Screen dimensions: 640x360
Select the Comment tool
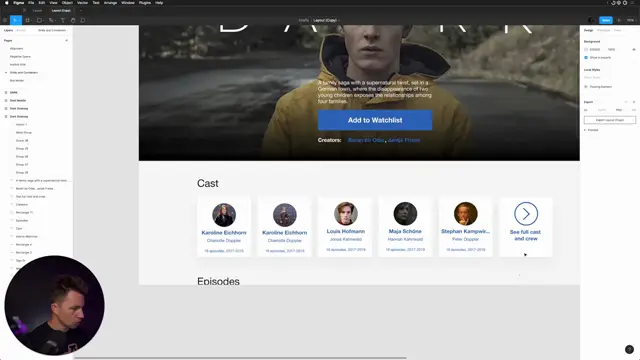(x=83, y=20)
